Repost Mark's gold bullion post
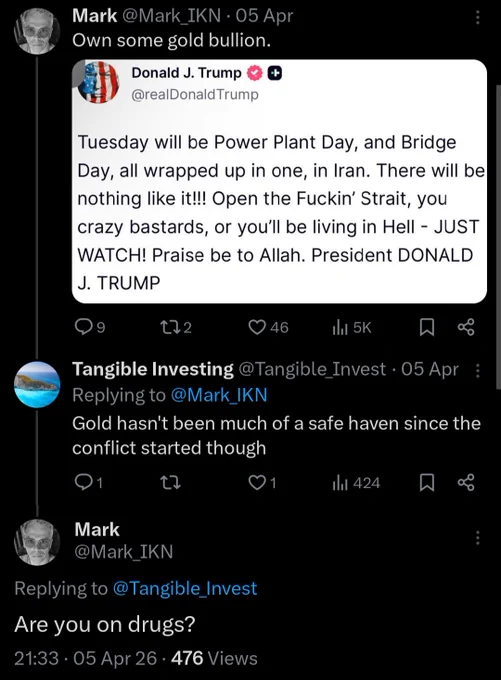This screenshot has height=680, width=501. (176, 327)
